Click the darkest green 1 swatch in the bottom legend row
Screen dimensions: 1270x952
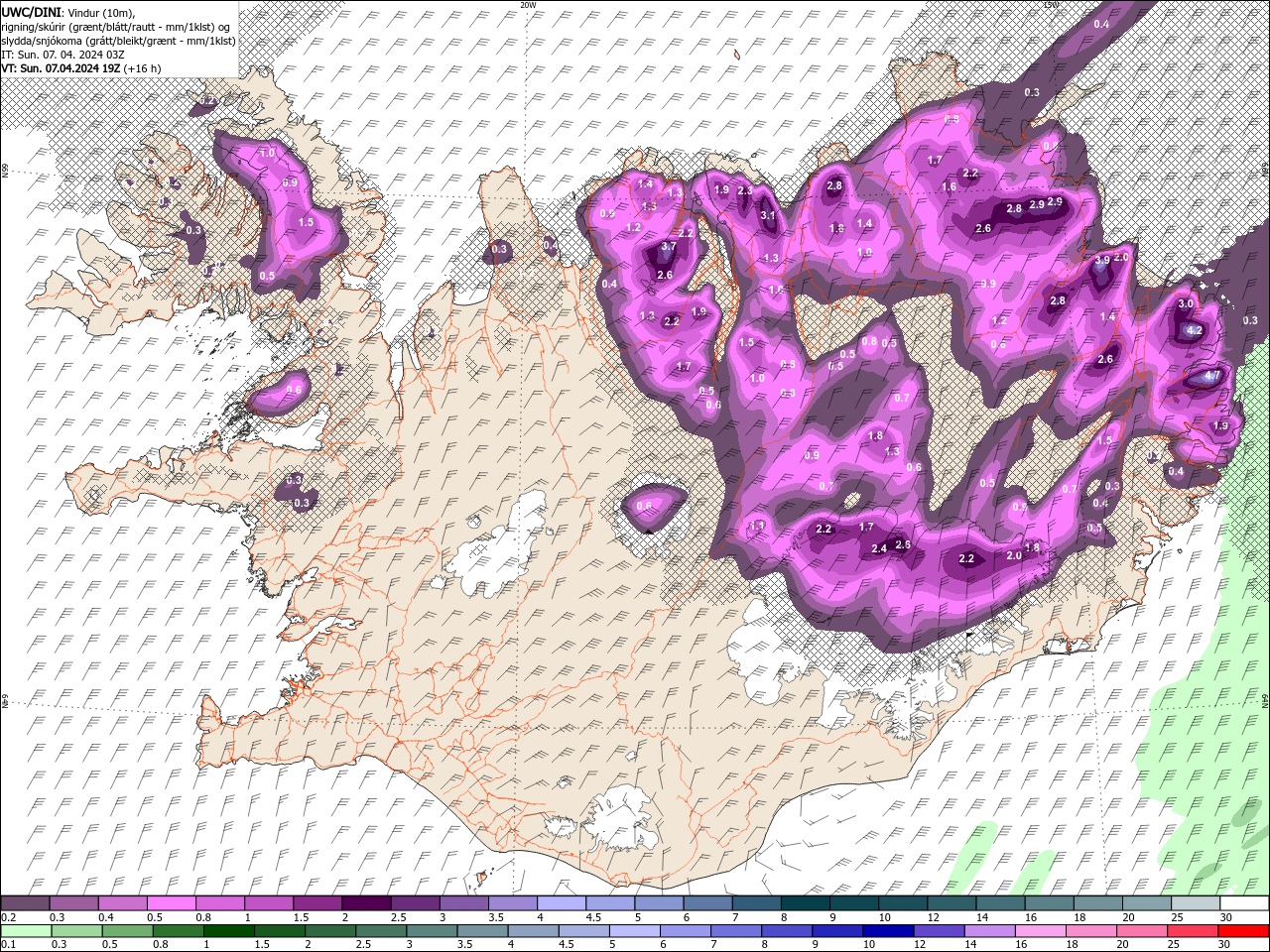228,931
